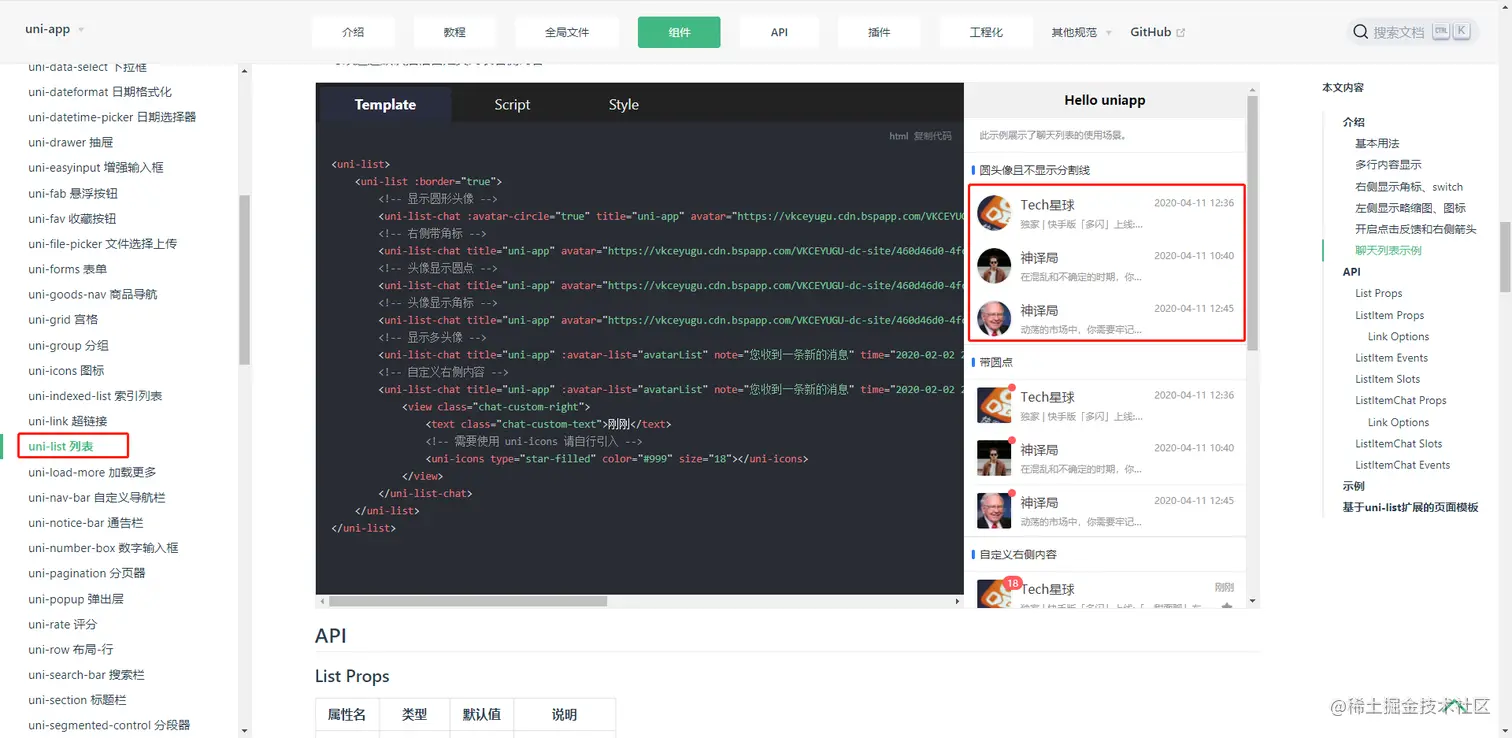This screenshot has height=738, width=1512.
Task: Click the preview vertical scrollbar thumb
Action: 1253,224
